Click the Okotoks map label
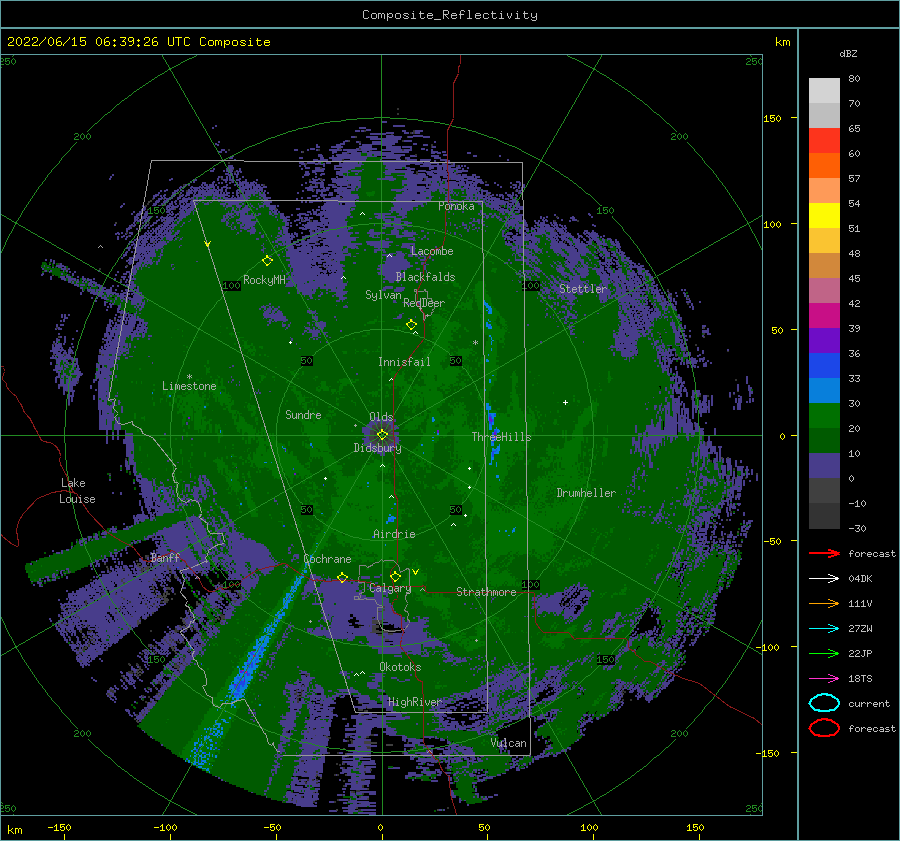 400,666
